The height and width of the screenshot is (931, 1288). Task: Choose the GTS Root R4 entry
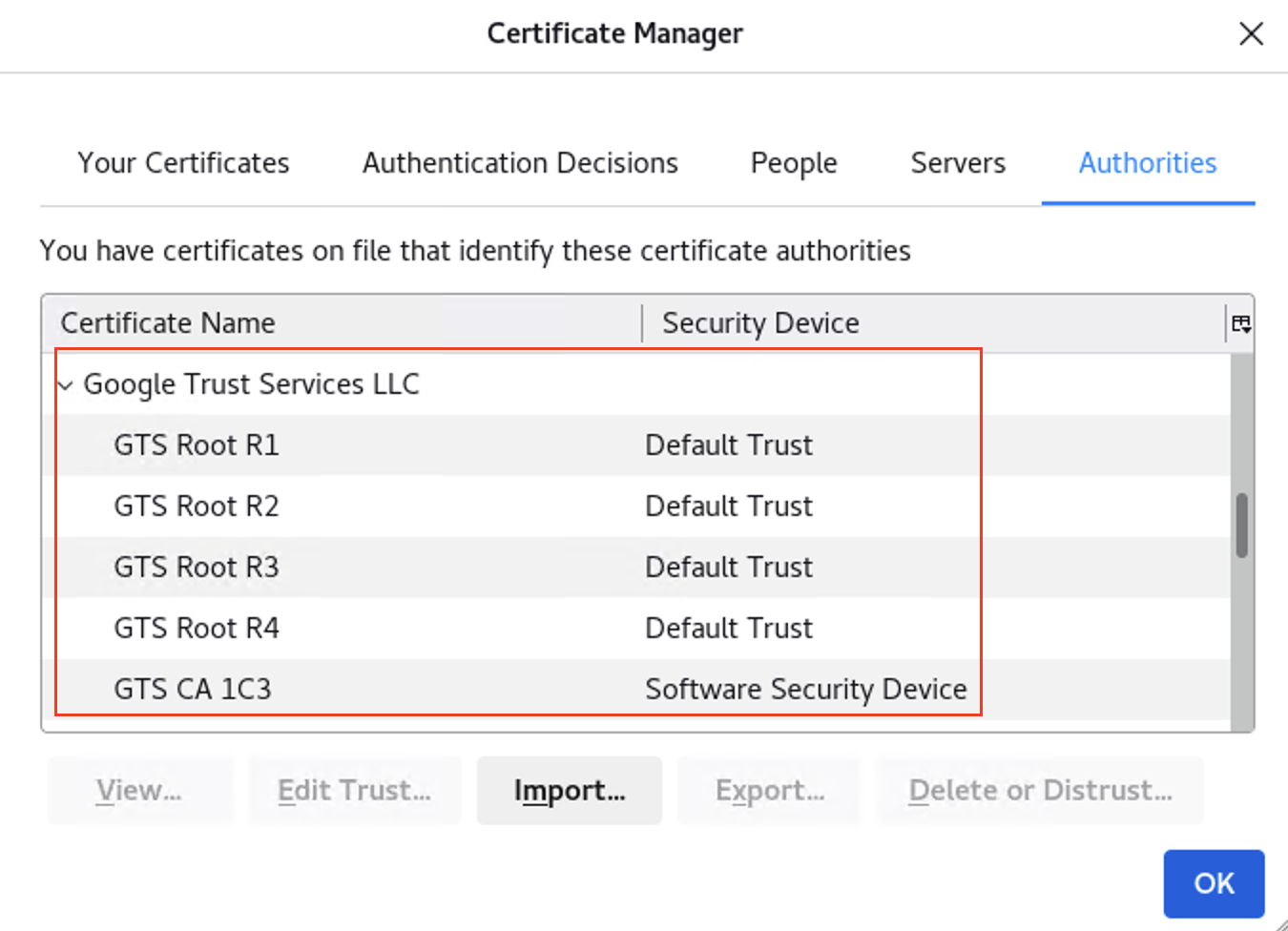(x=197, y=629)
